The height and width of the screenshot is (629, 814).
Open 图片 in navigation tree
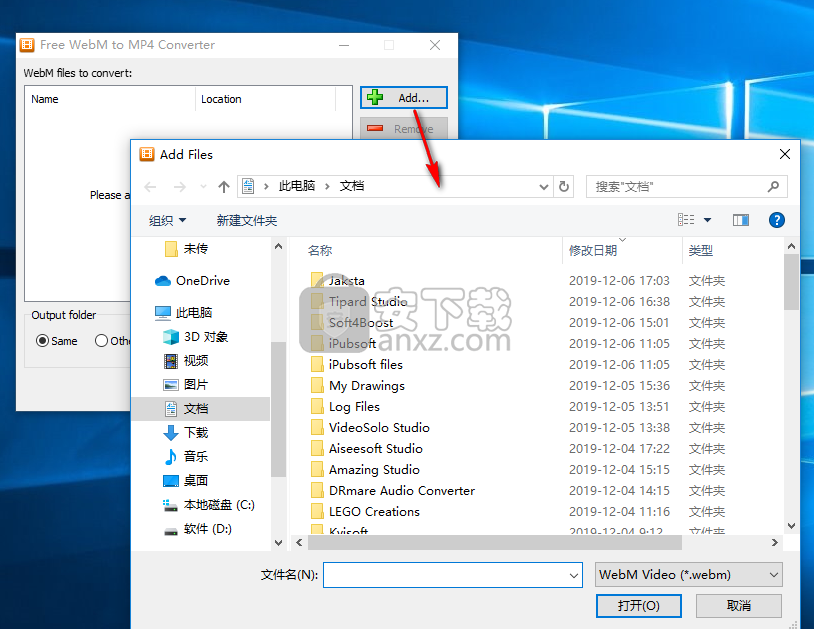coord(186,385)
